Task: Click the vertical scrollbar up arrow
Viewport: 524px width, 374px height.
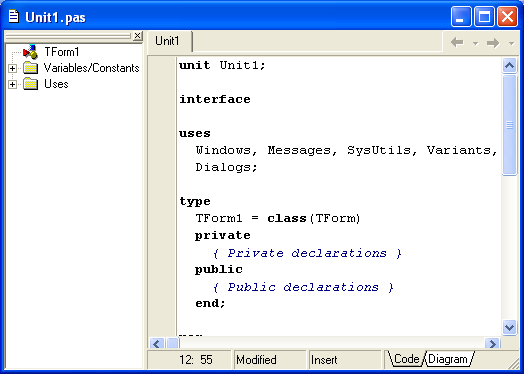Action: click(x=509, y=65)
